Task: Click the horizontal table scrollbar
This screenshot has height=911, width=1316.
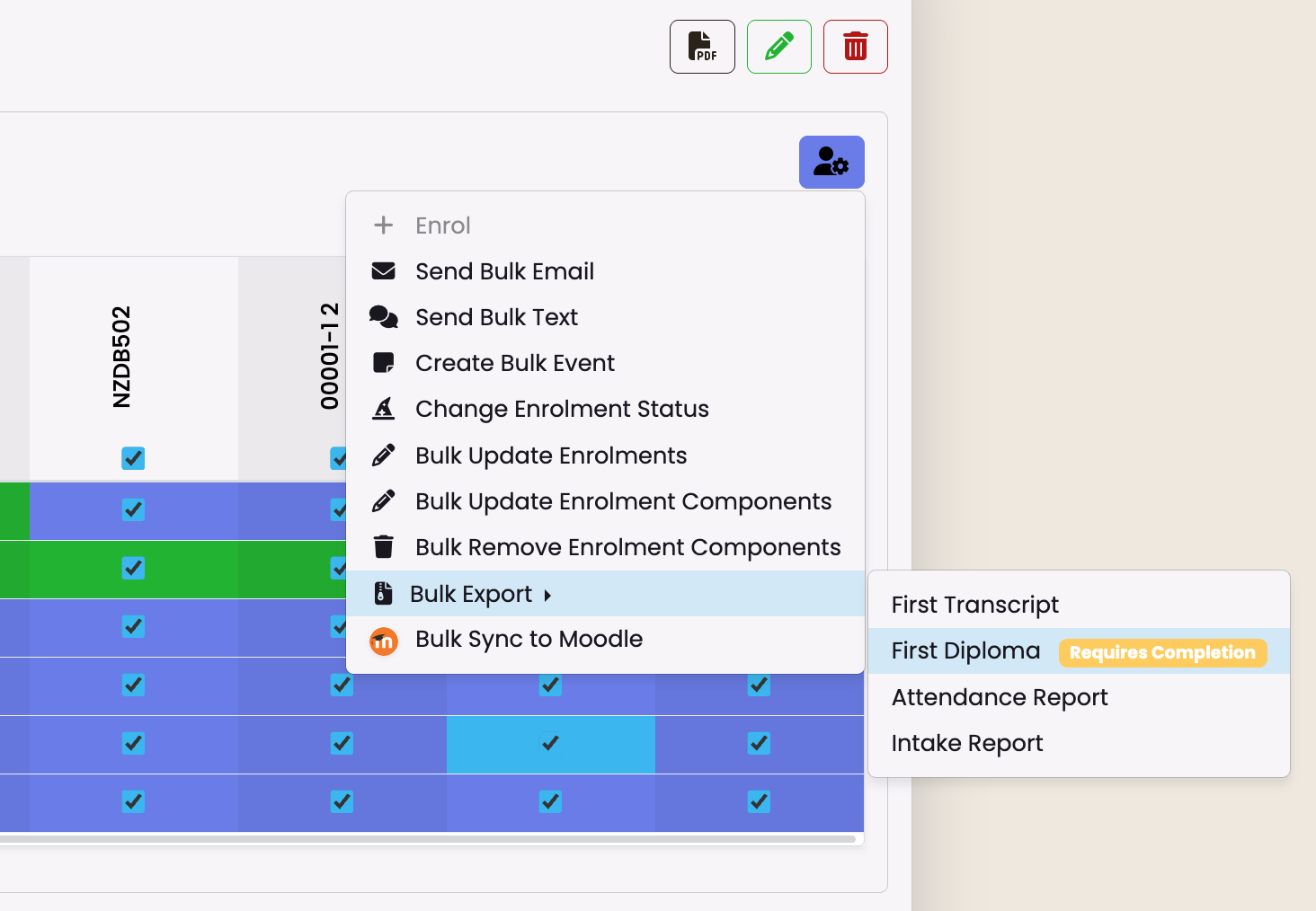Action: tap(428, 839)
